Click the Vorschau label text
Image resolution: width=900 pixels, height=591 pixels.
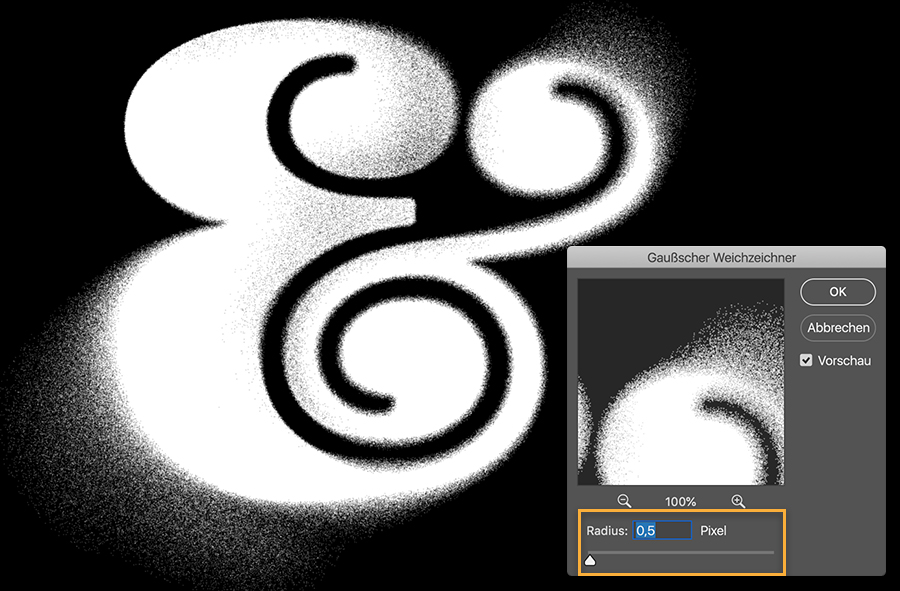[x=844, y=361]
